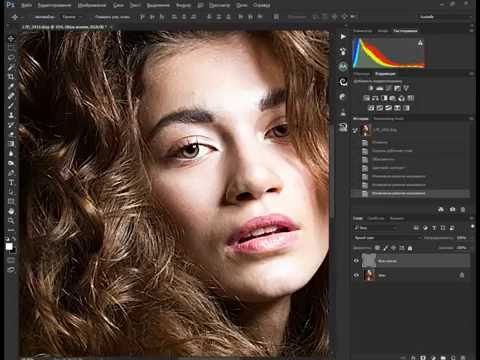Click the history snapshot thumbnail

click(366, 130)
